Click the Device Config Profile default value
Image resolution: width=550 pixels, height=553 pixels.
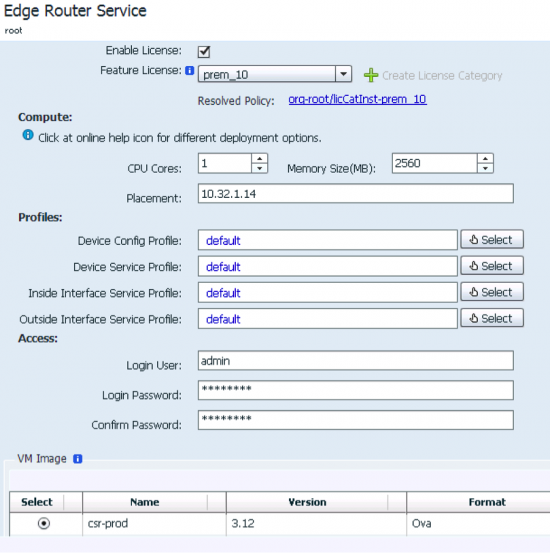[x=223, y=241]
